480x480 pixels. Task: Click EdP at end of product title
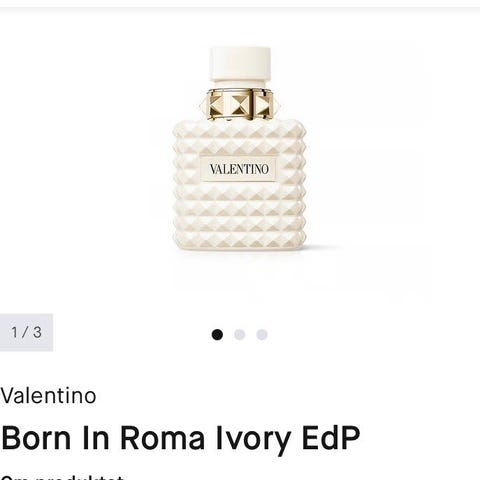pyautogui.click(x=331, y=437)
